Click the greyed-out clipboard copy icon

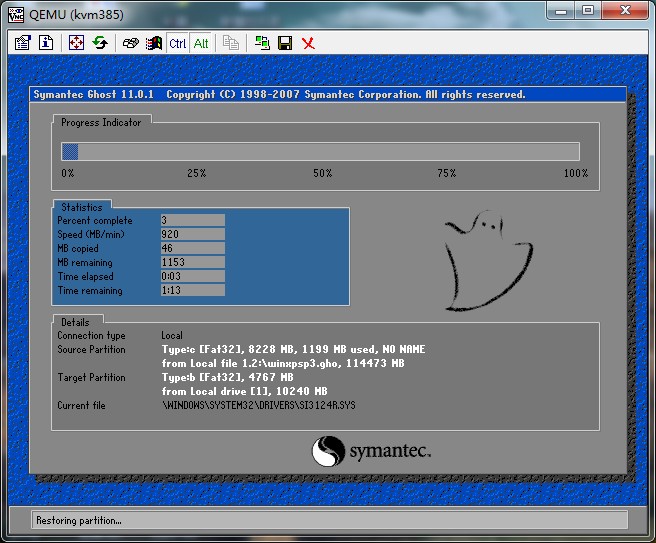231,43
